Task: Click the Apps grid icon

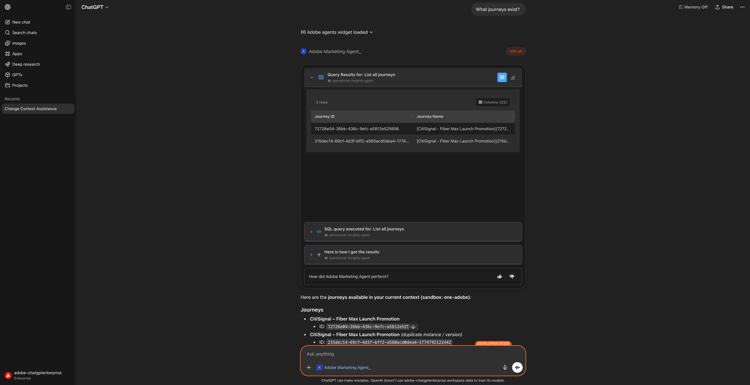Action: pos(8,54)
